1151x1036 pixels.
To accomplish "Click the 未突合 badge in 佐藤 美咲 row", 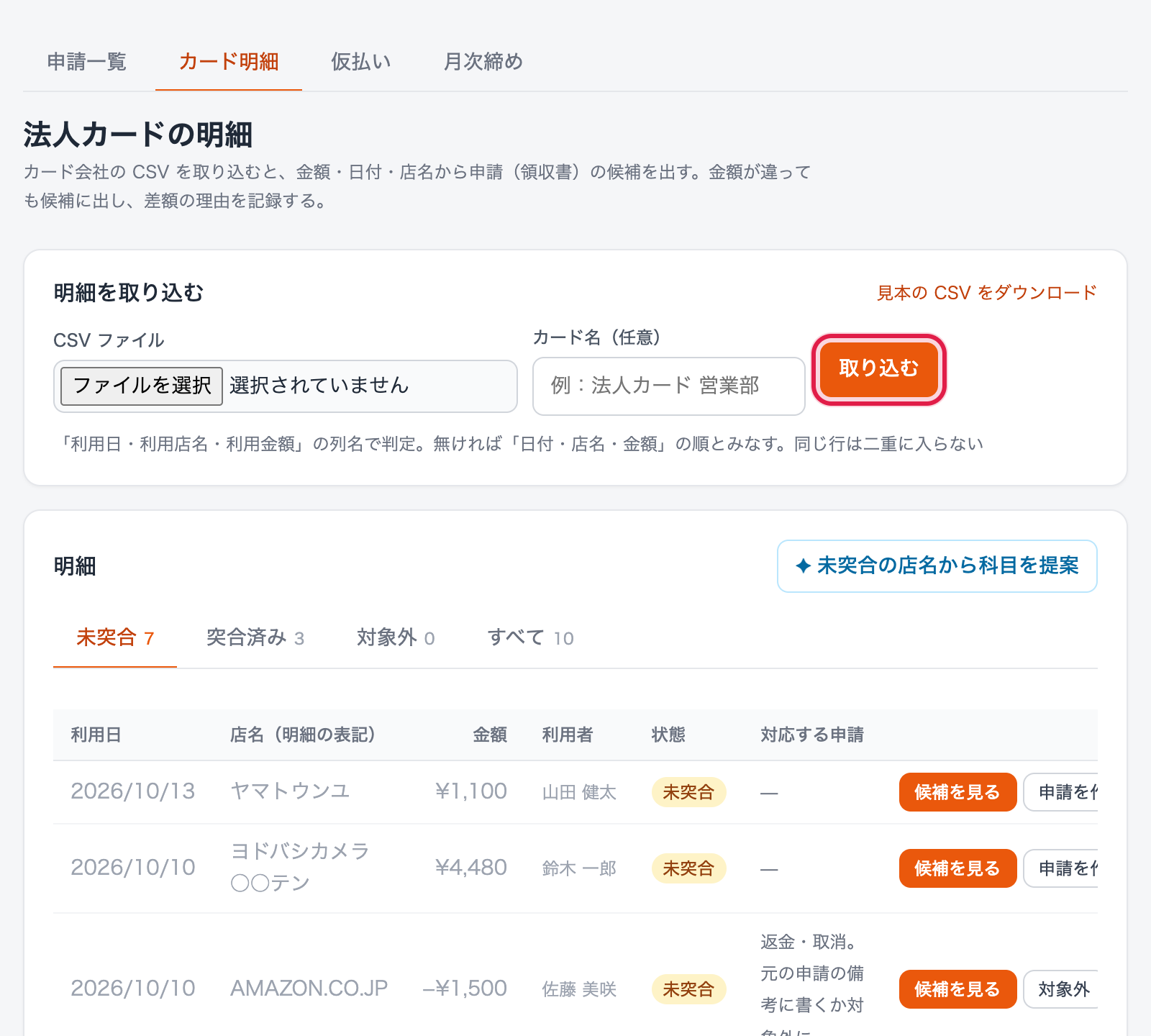I will (x=688, y=989).
